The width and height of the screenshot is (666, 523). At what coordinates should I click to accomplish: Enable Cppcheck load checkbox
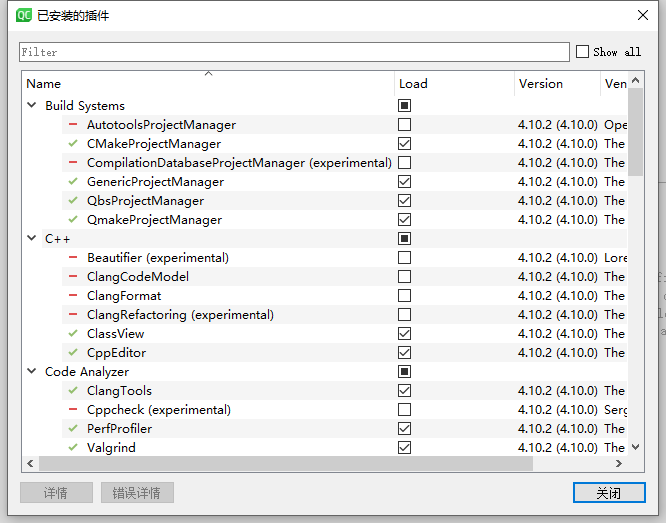(x=404, y=410)
